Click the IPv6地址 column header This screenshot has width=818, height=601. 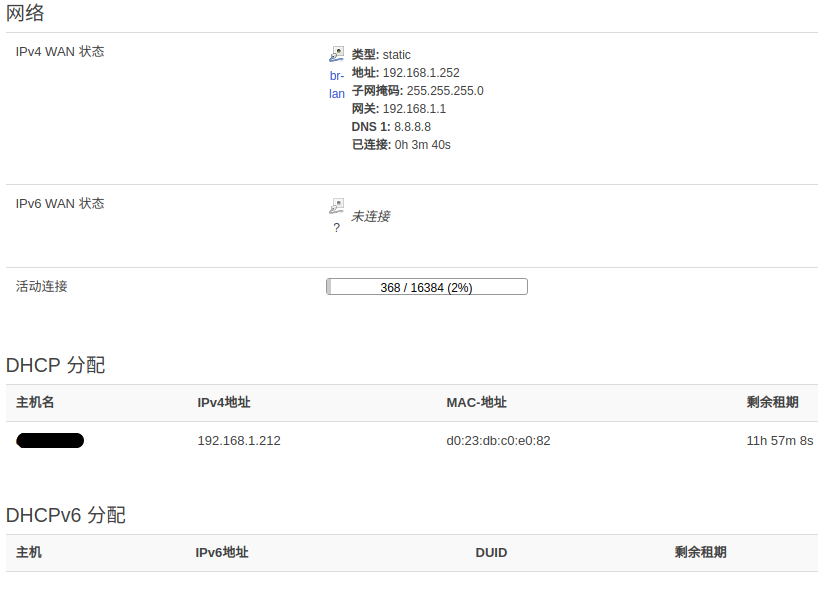pyautogui.click(x=222, y=553)
